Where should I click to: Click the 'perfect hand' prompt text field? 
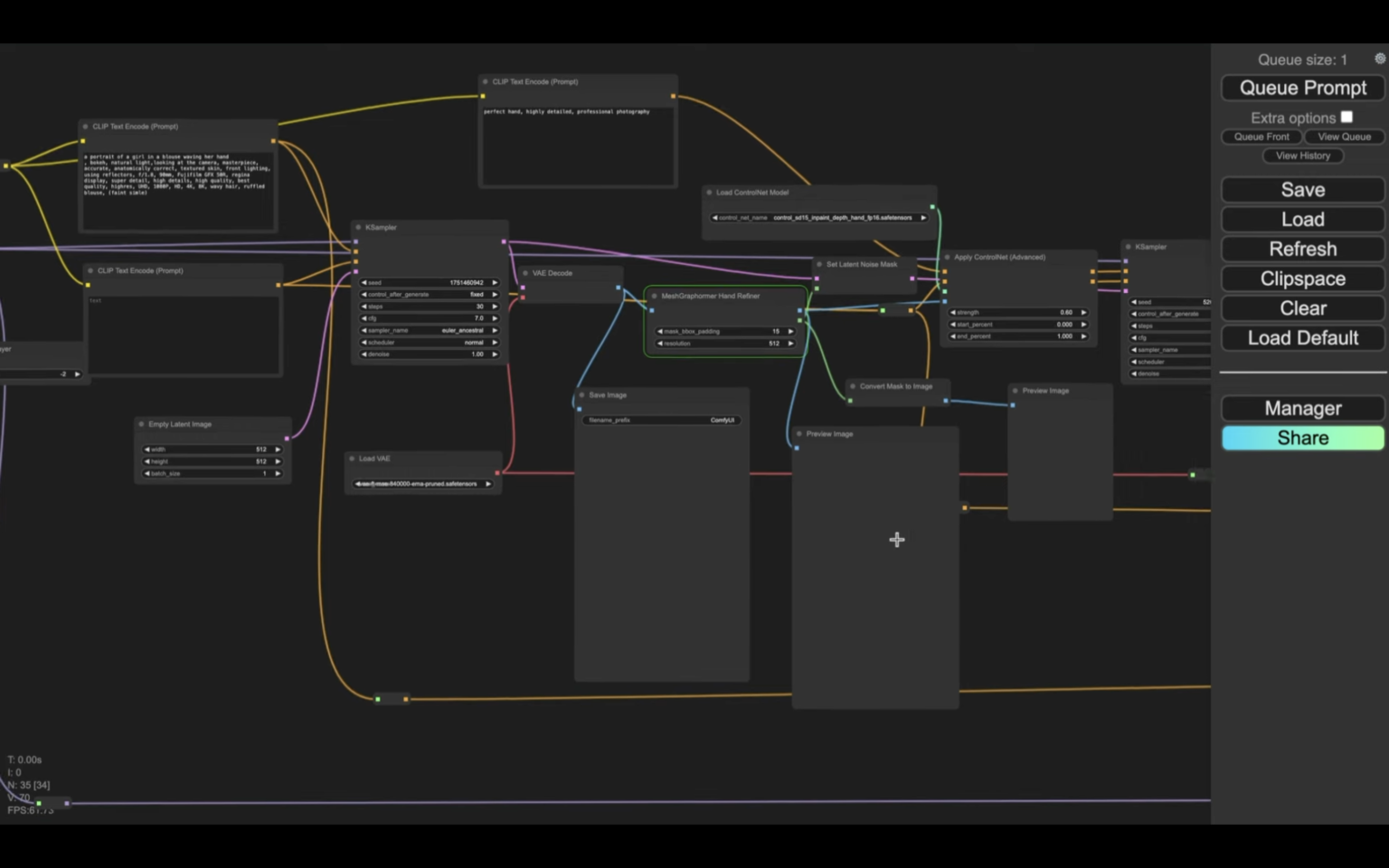577,145
